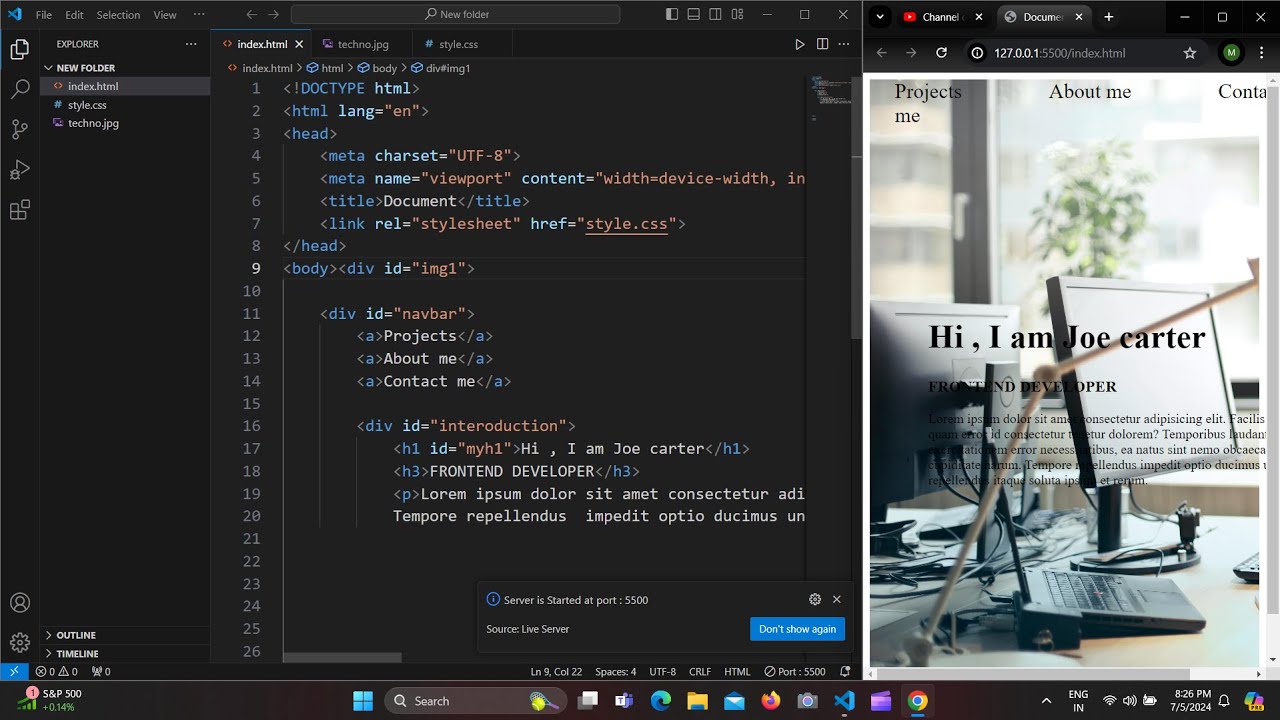Open the Edit menu
Viewport: 1280px width, 720px height.
74,15
